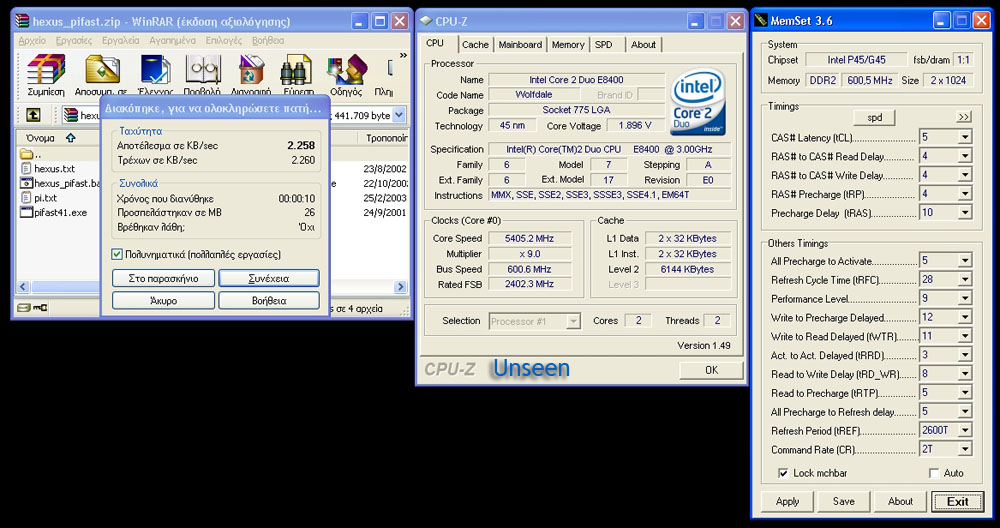
Task: Open the Αγαπημένα menu in WinRAR
Action: (x=172, y=40)
